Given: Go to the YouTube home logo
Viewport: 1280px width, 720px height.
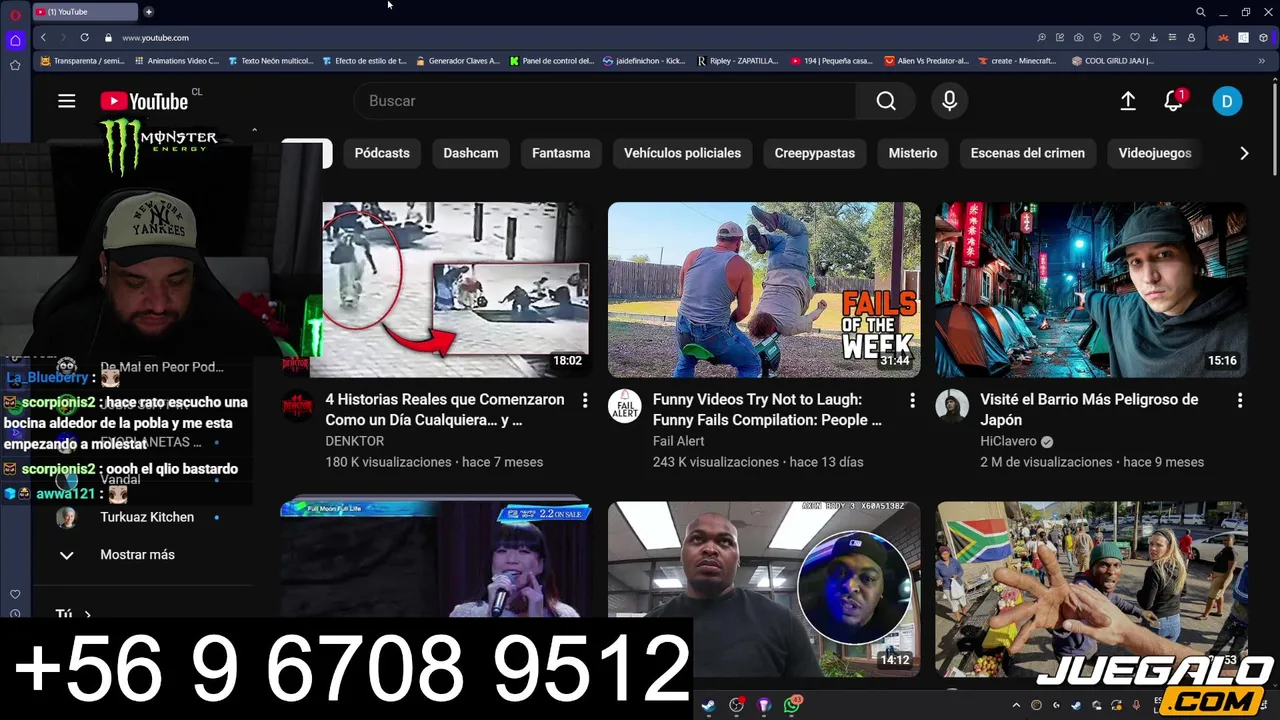Looking at the screenshot, I should pyautogui.click(x=144, y=101).
